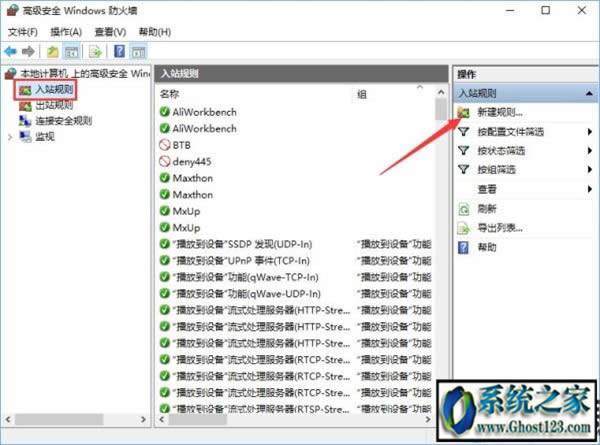The width and height of the screenshot is (600, 445).
Task: Click the filter funnel icon for 按状态筛选
Action: [463, 151]
